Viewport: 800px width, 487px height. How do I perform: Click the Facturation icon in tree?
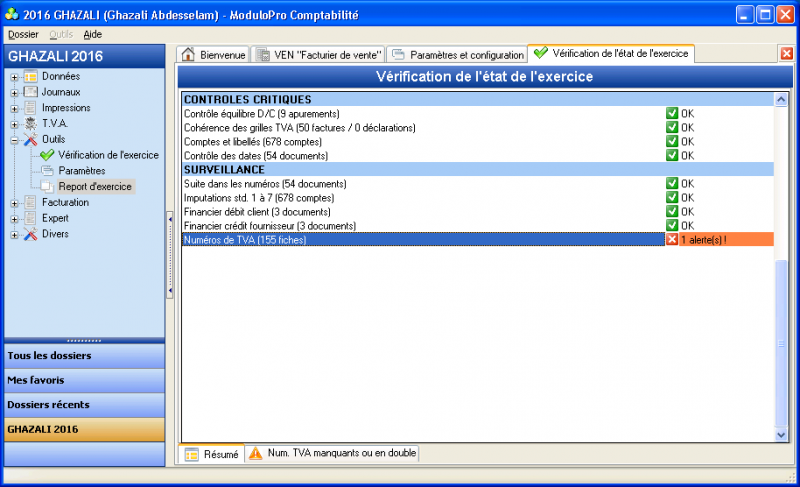tap(31, 202)
